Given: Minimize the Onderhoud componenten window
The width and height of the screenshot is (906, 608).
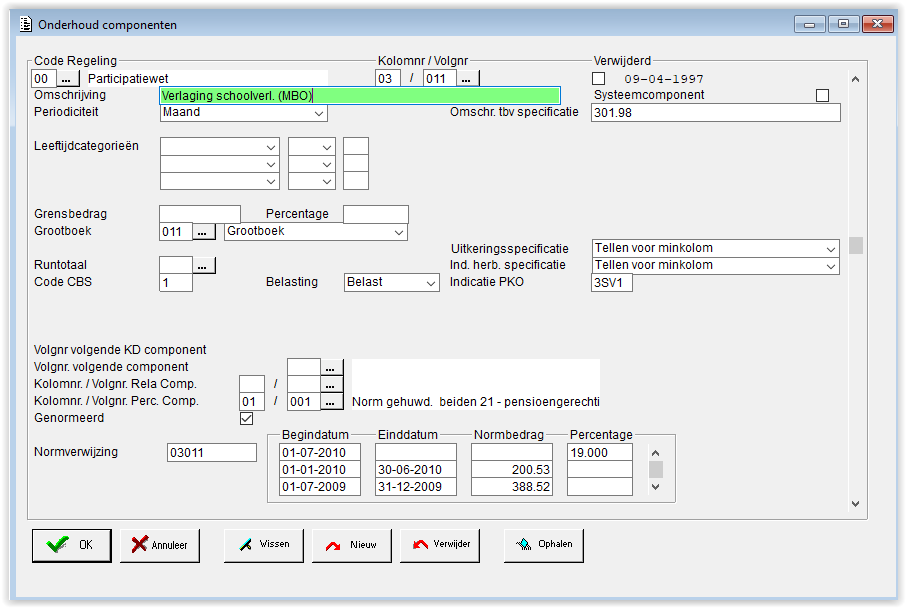Looking at the screenshot, I should coord(810,24).
